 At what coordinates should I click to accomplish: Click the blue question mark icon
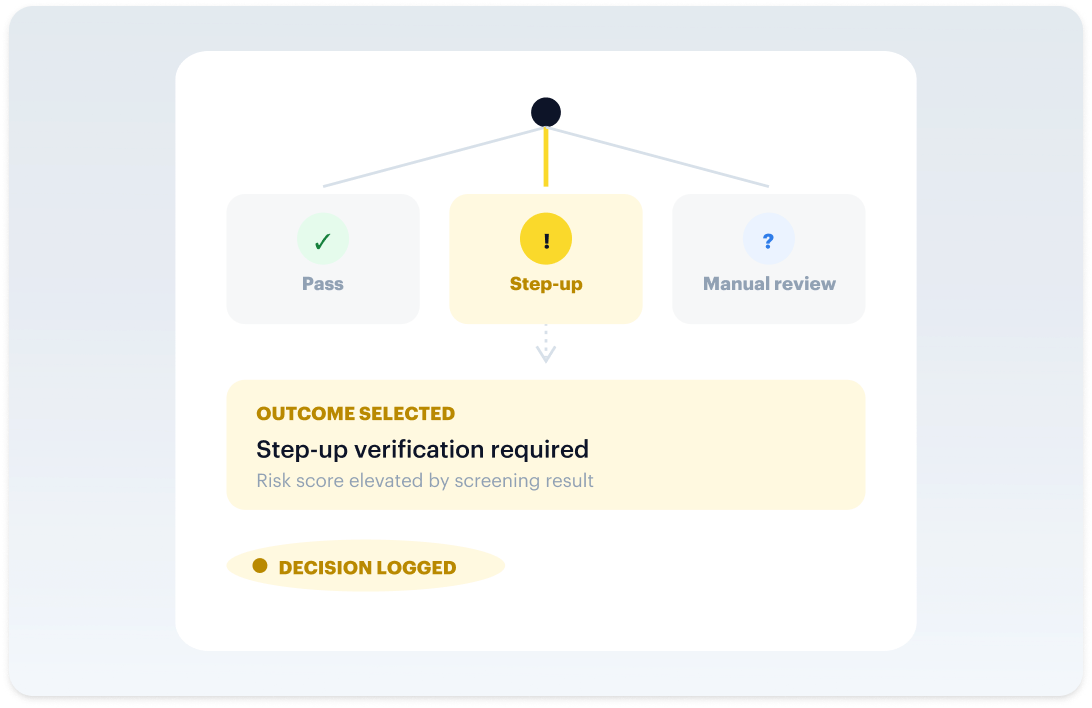pos(769,239)
